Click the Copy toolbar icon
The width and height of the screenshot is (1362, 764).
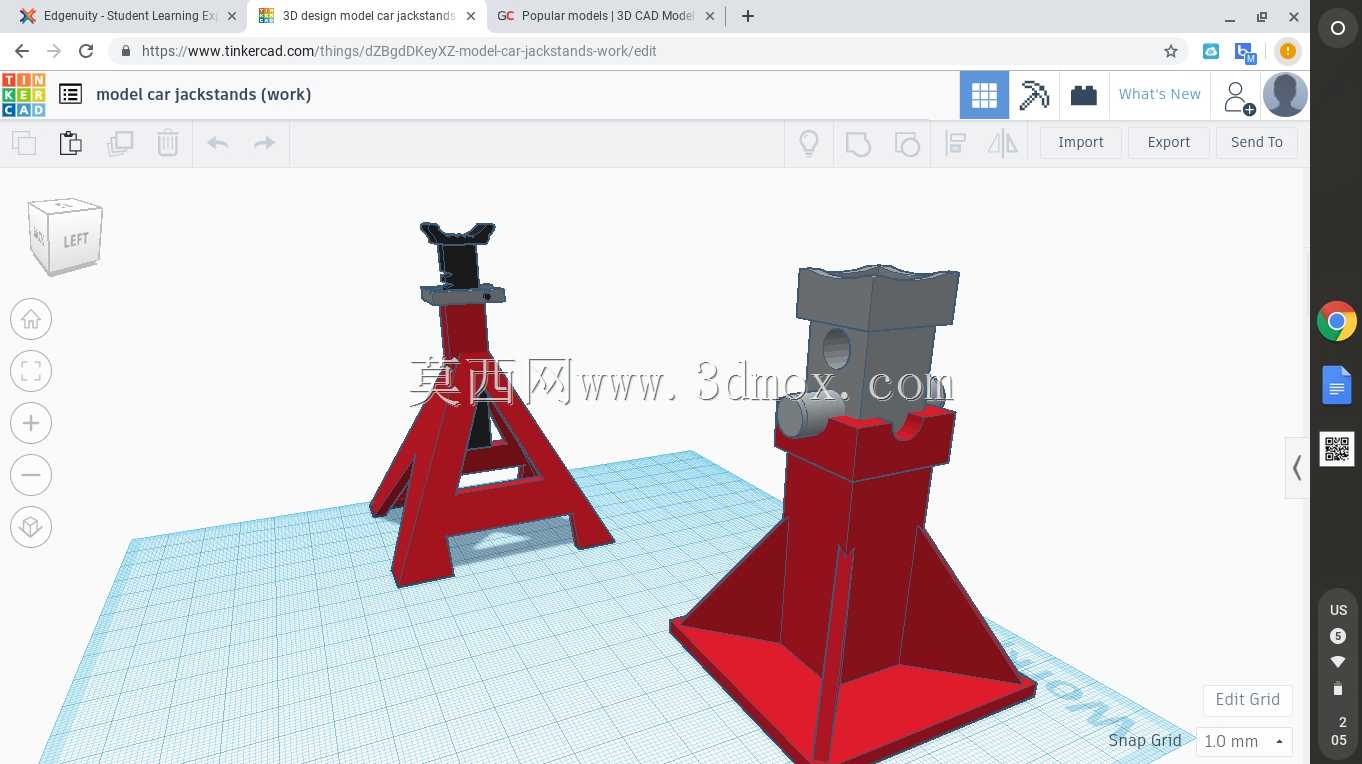coord(24,143)
